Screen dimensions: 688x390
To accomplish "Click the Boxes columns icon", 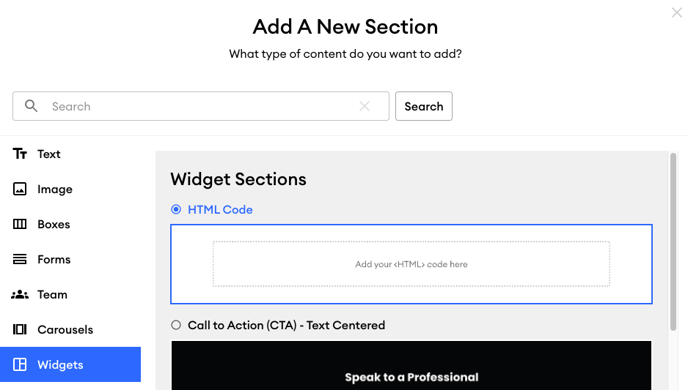I will (20, 224).
